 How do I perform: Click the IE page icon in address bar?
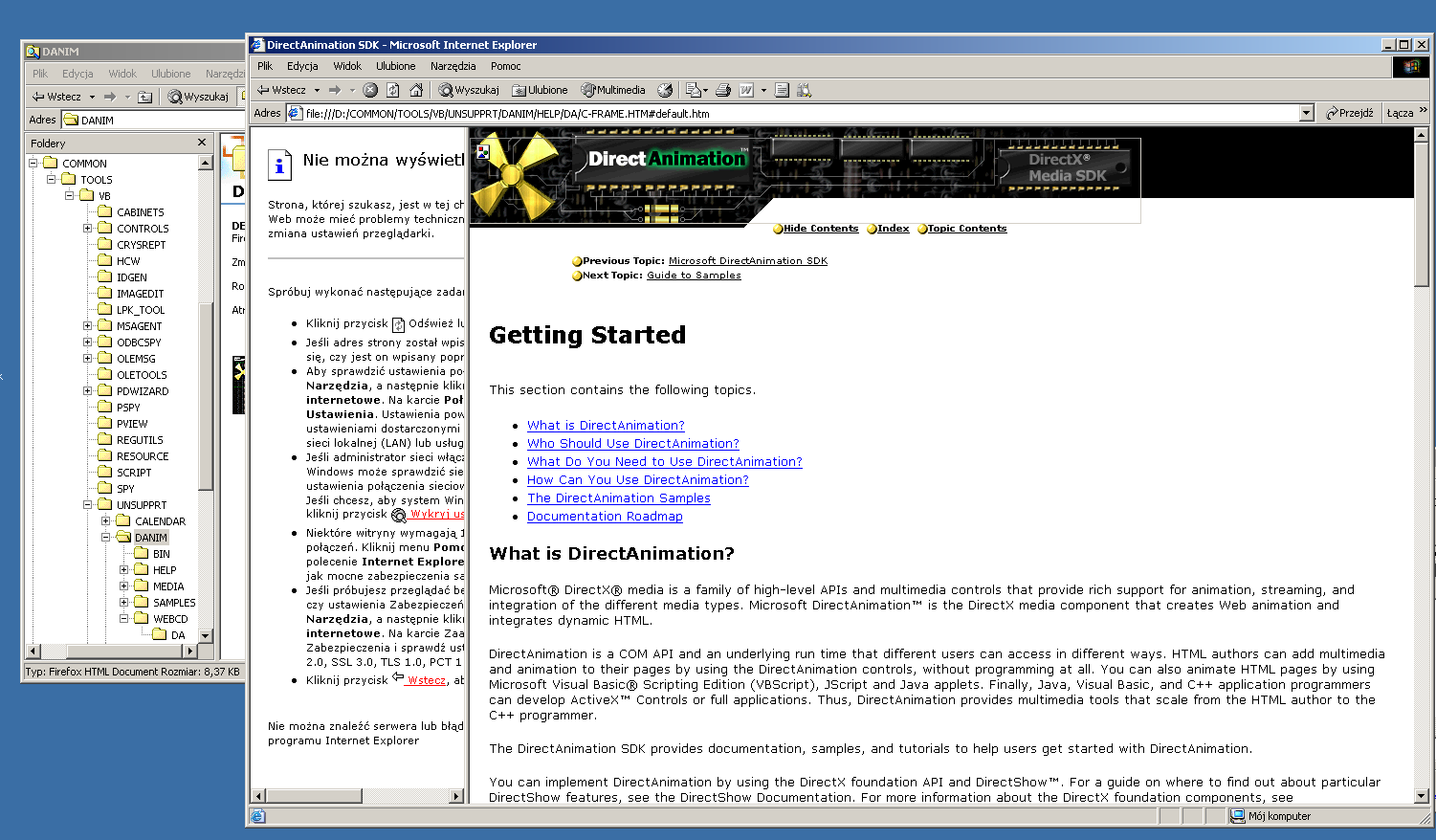(295, 113)
